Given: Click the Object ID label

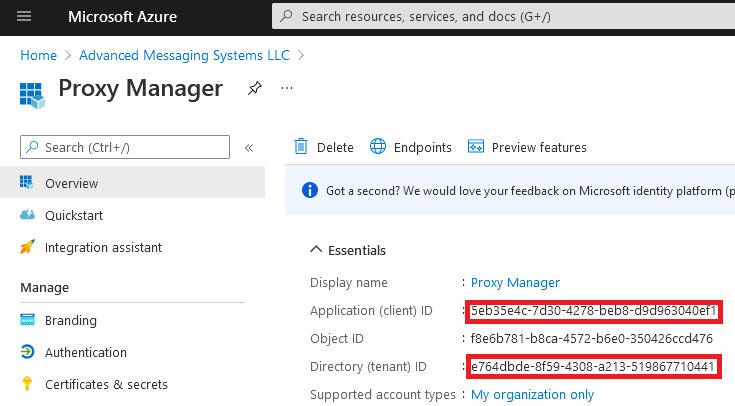Looking at the screenshot, I should pos(337,338).
